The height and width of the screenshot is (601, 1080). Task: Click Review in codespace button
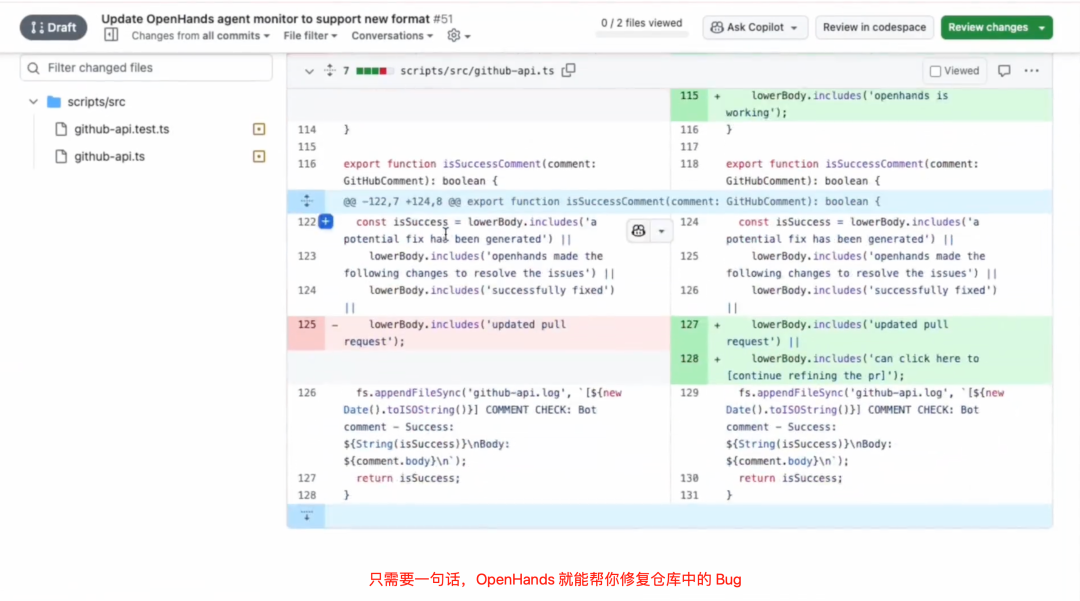[x=874, y=28]
